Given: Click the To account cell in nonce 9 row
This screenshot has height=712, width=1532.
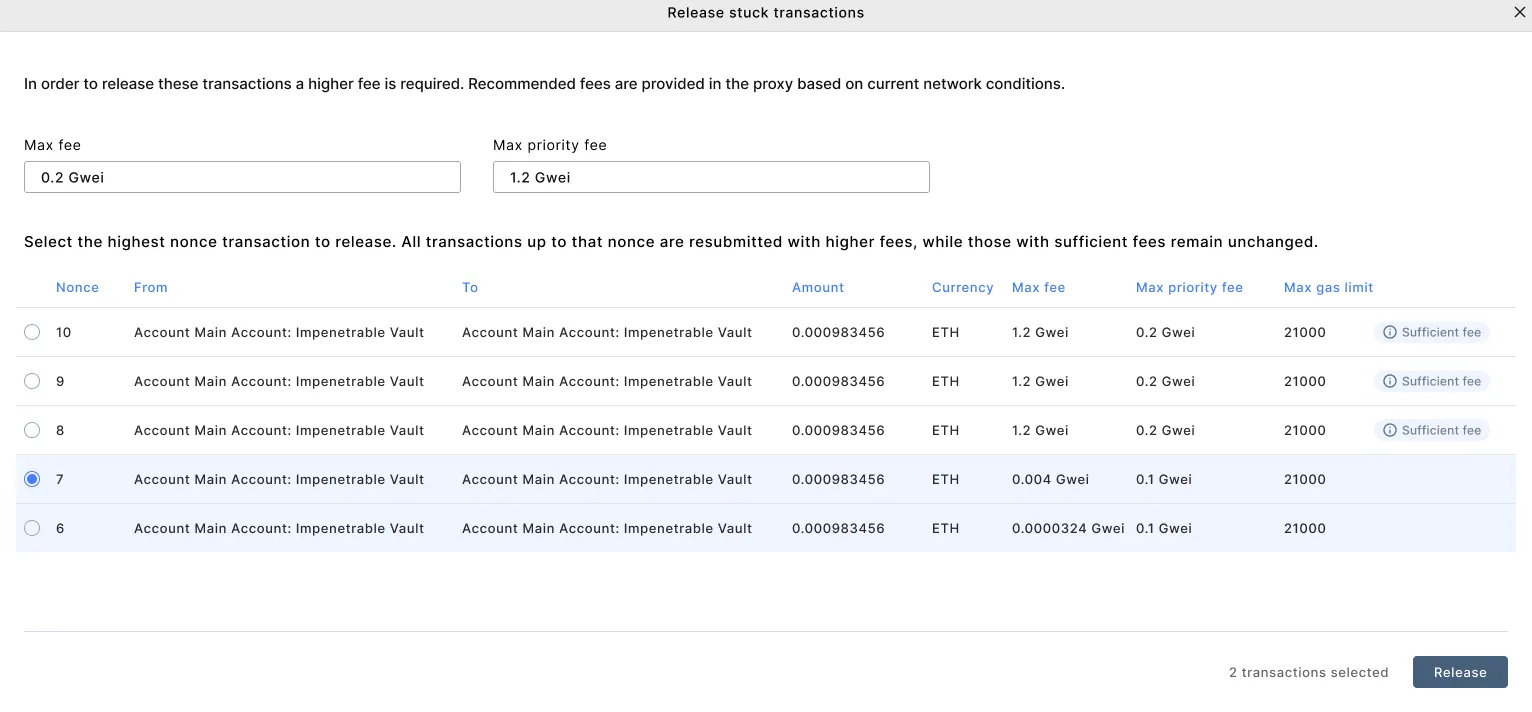Looking at the screenshot, I should coord(607,381).
